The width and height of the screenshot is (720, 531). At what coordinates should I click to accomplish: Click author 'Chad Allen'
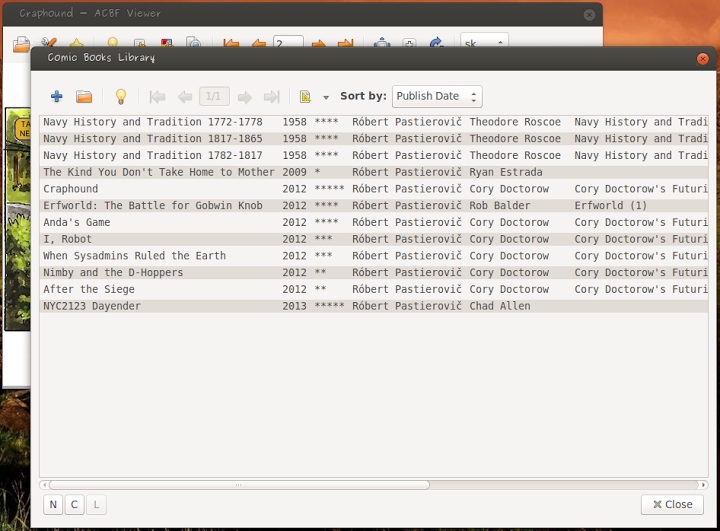[500, 306]
